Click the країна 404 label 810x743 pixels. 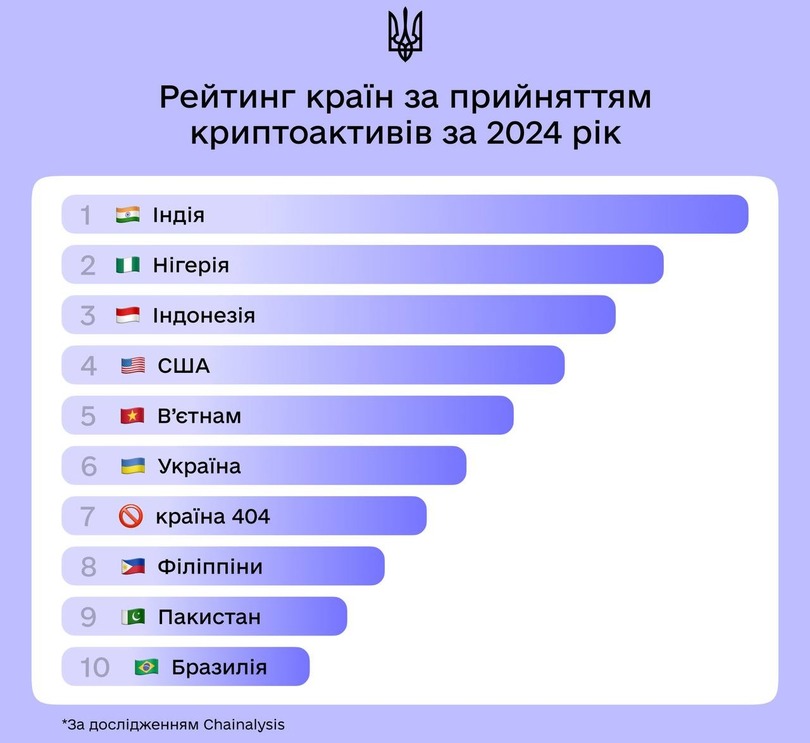[x=213, y=516]
